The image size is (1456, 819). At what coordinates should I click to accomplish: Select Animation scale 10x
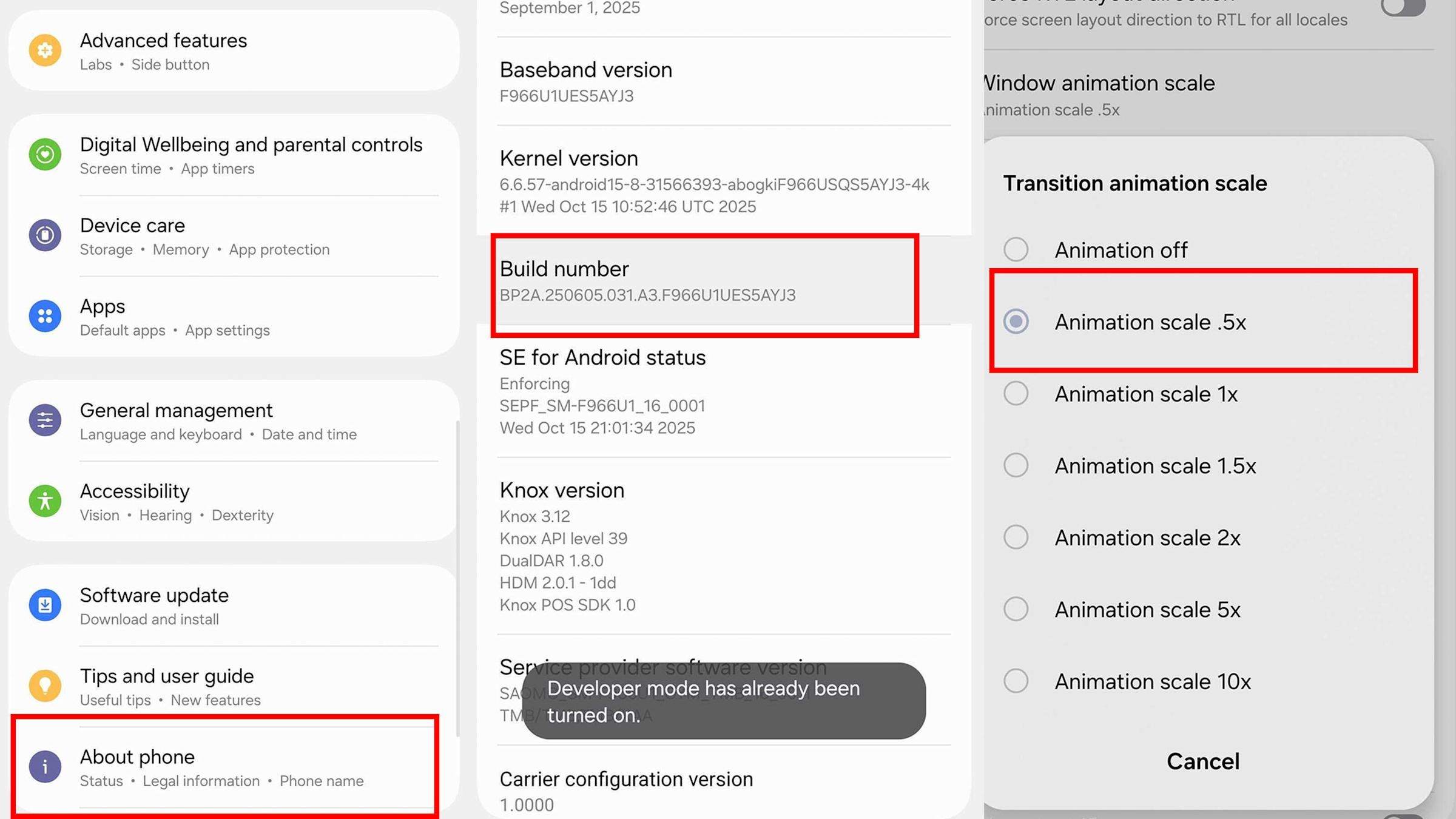pyautogui.click(x=1016, y=681)
